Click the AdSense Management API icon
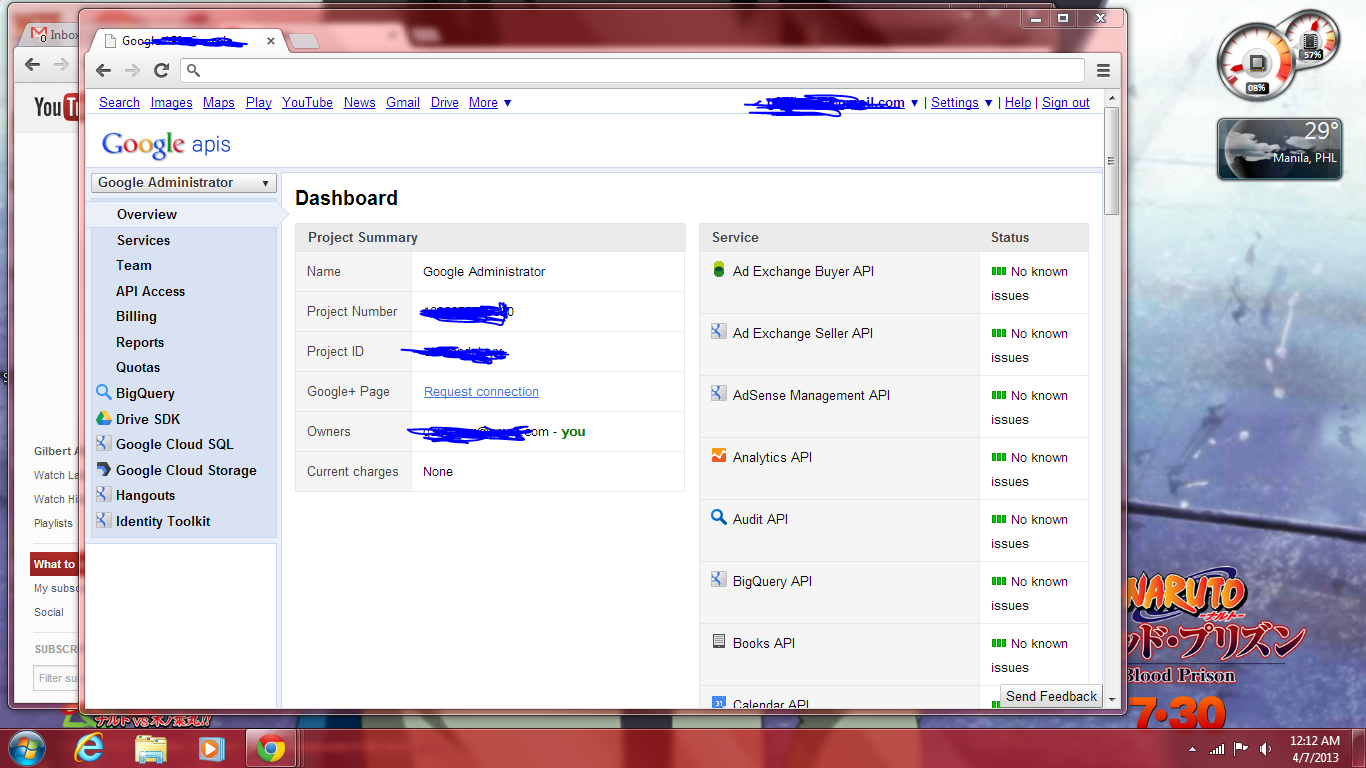Screen dimensions: 1366x768 point(718,394)
